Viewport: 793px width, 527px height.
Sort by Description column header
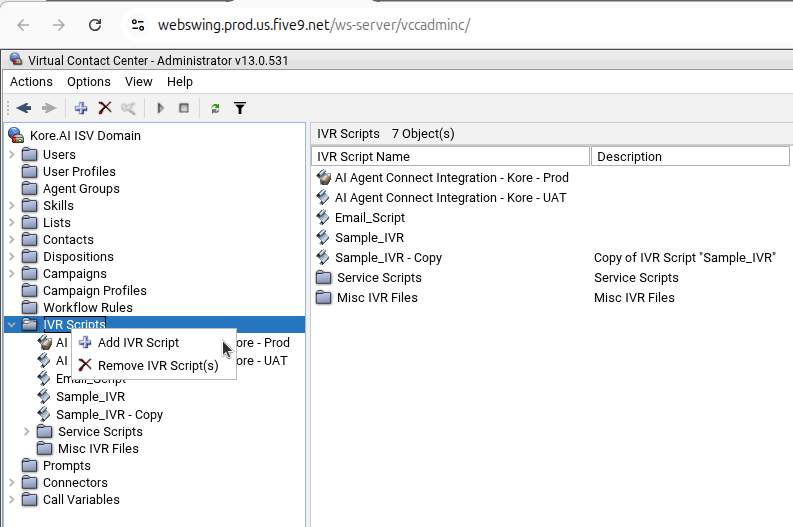point(690,156)
